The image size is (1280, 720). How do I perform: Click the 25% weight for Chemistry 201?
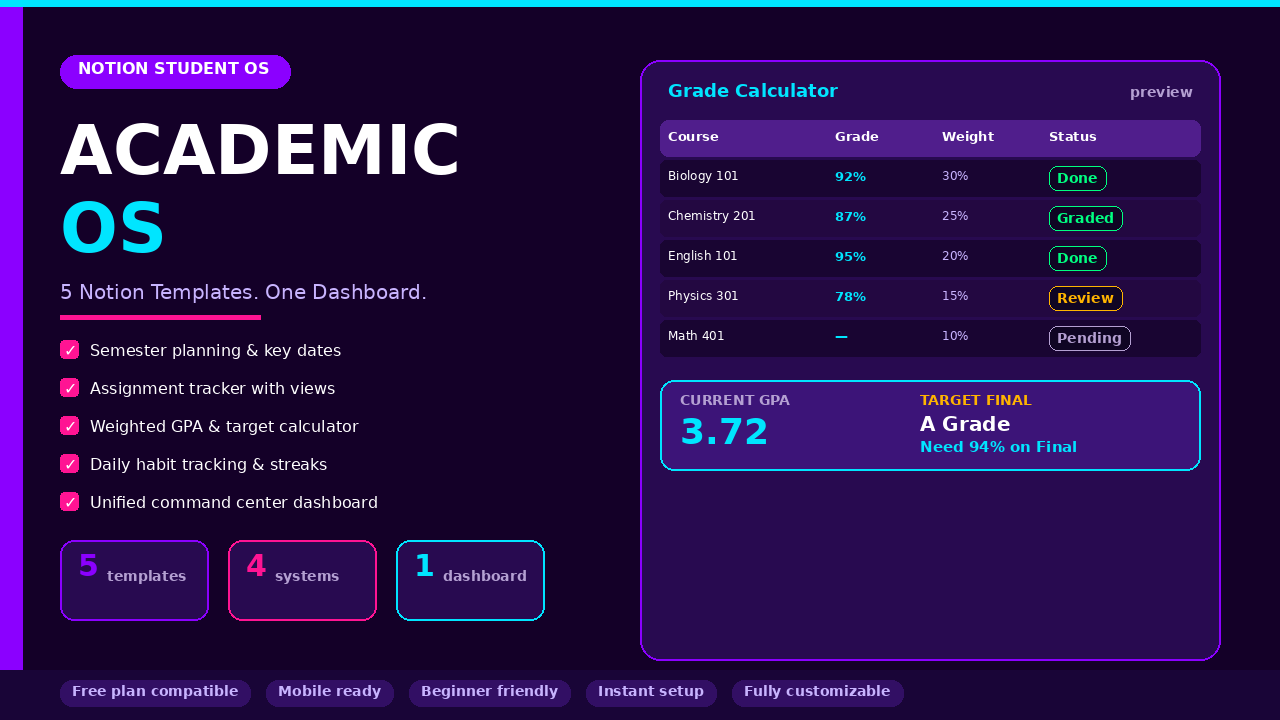pyautogui.click(x=955, y=216)
